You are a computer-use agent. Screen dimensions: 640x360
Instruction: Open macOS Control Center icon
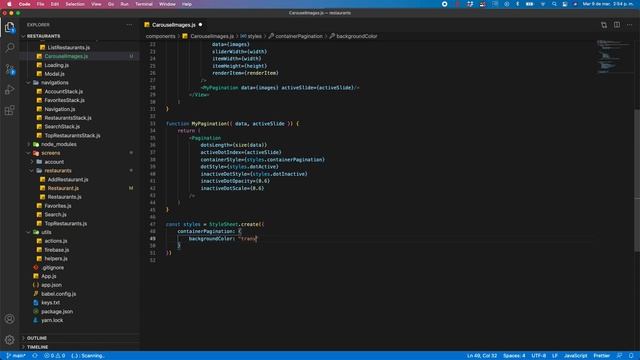(x=564, y=4)
